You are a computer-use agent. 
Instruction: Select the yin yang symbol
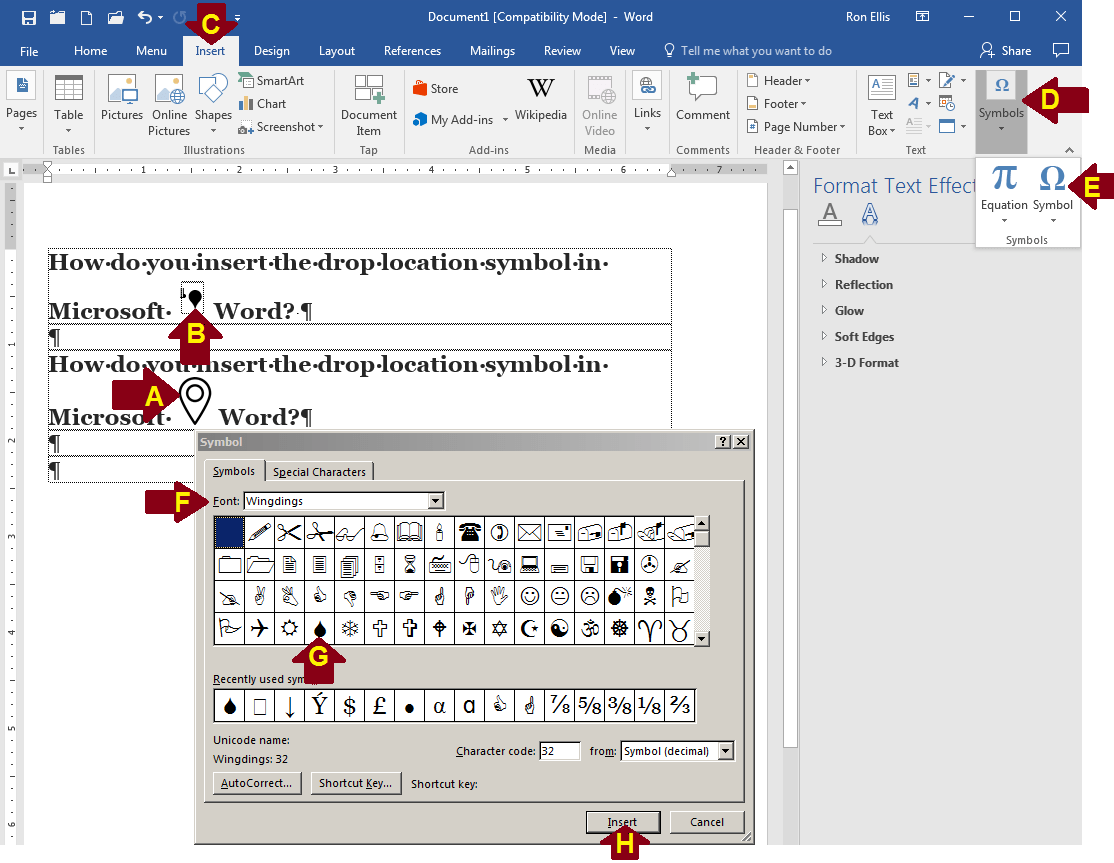(559, 629)
